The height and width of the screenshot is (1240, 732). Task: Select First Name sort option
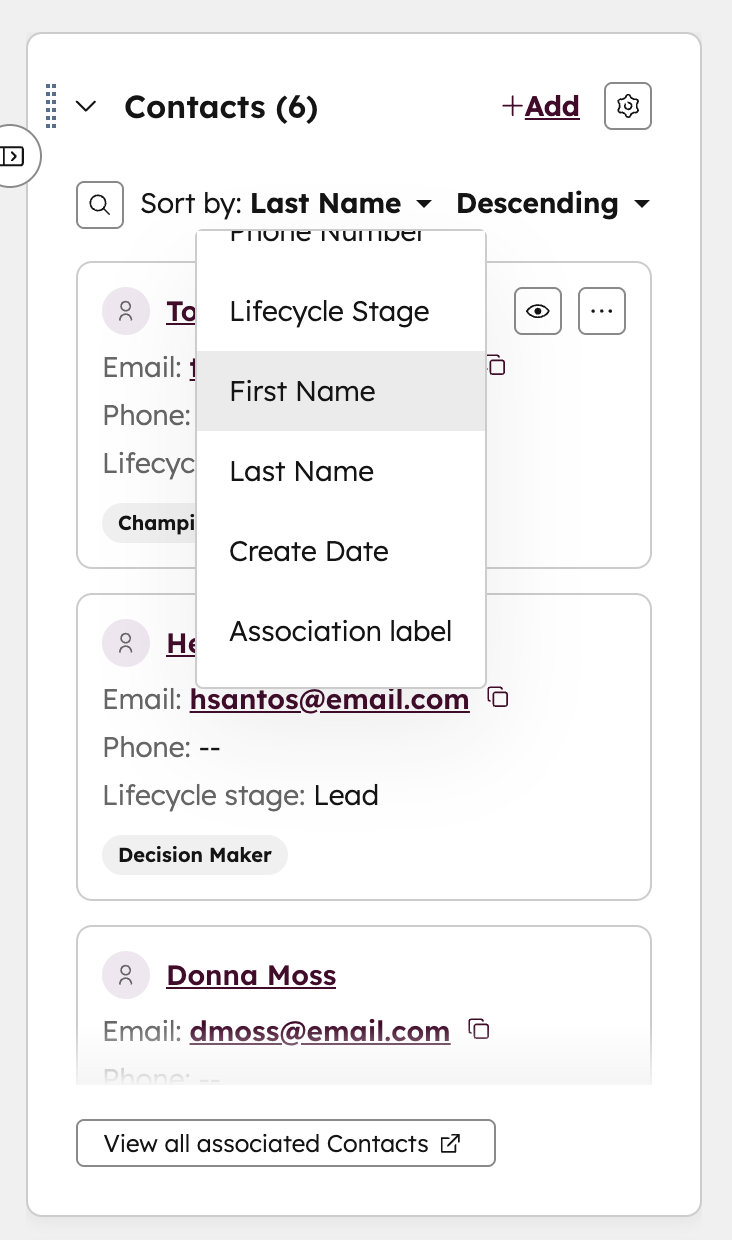coord(302,391)
